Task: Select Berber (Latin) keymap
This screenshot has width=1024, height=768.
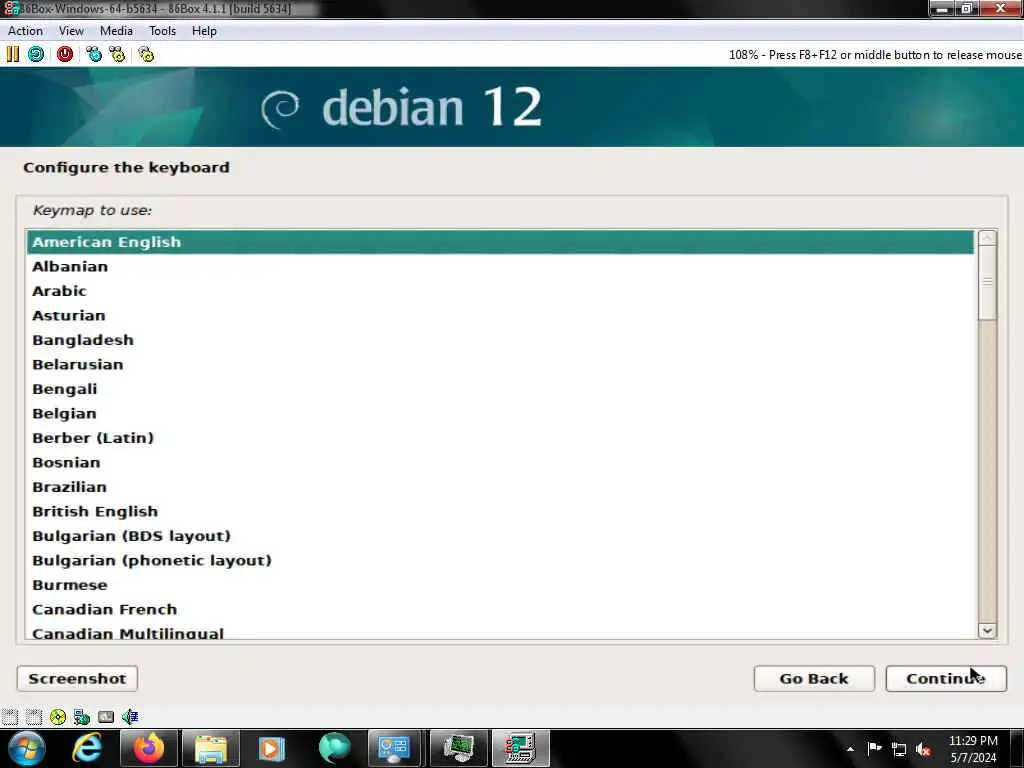Action: [500, 438]
